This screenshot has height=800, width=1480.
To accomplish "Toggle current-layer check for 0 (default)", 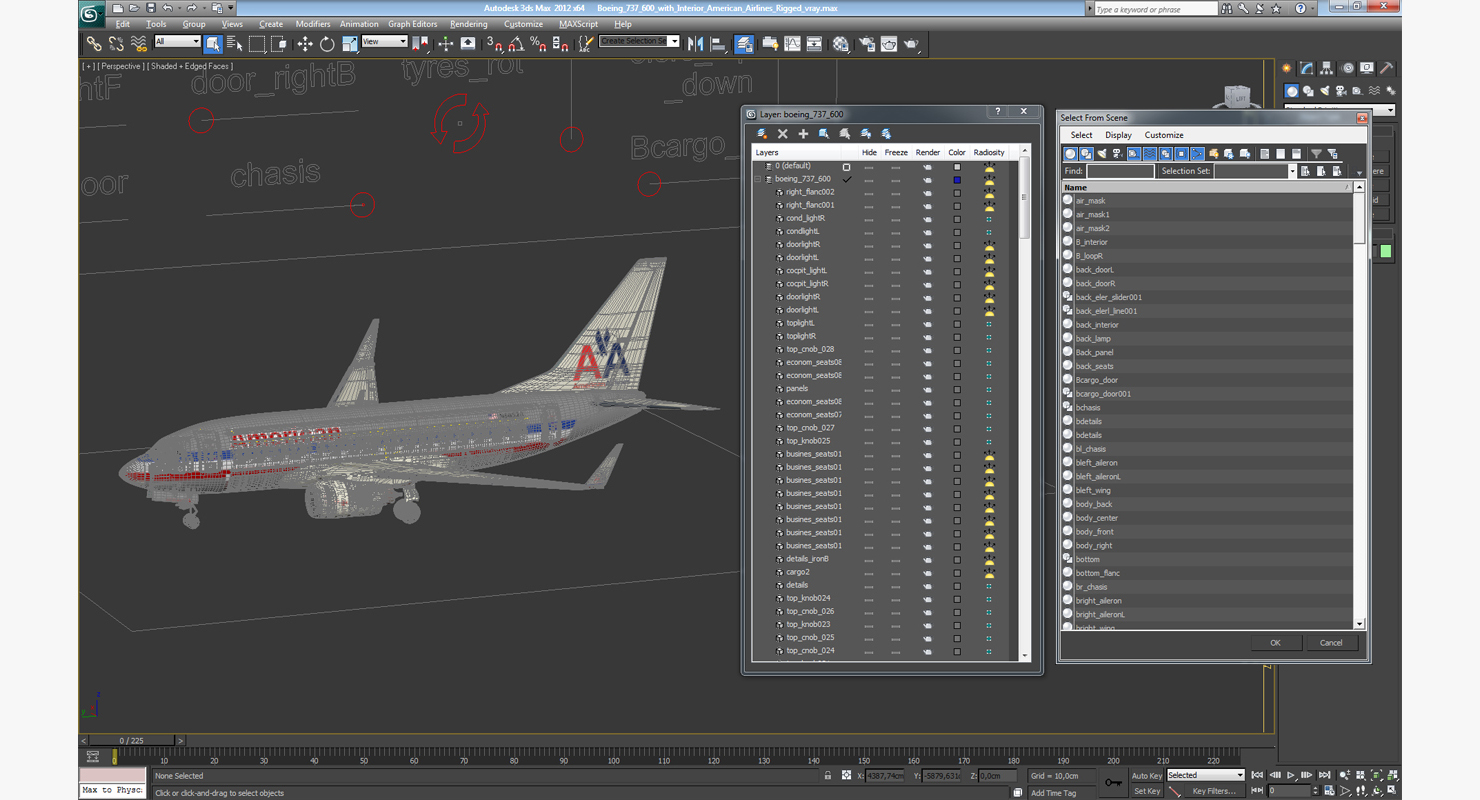I will point(847,166).
